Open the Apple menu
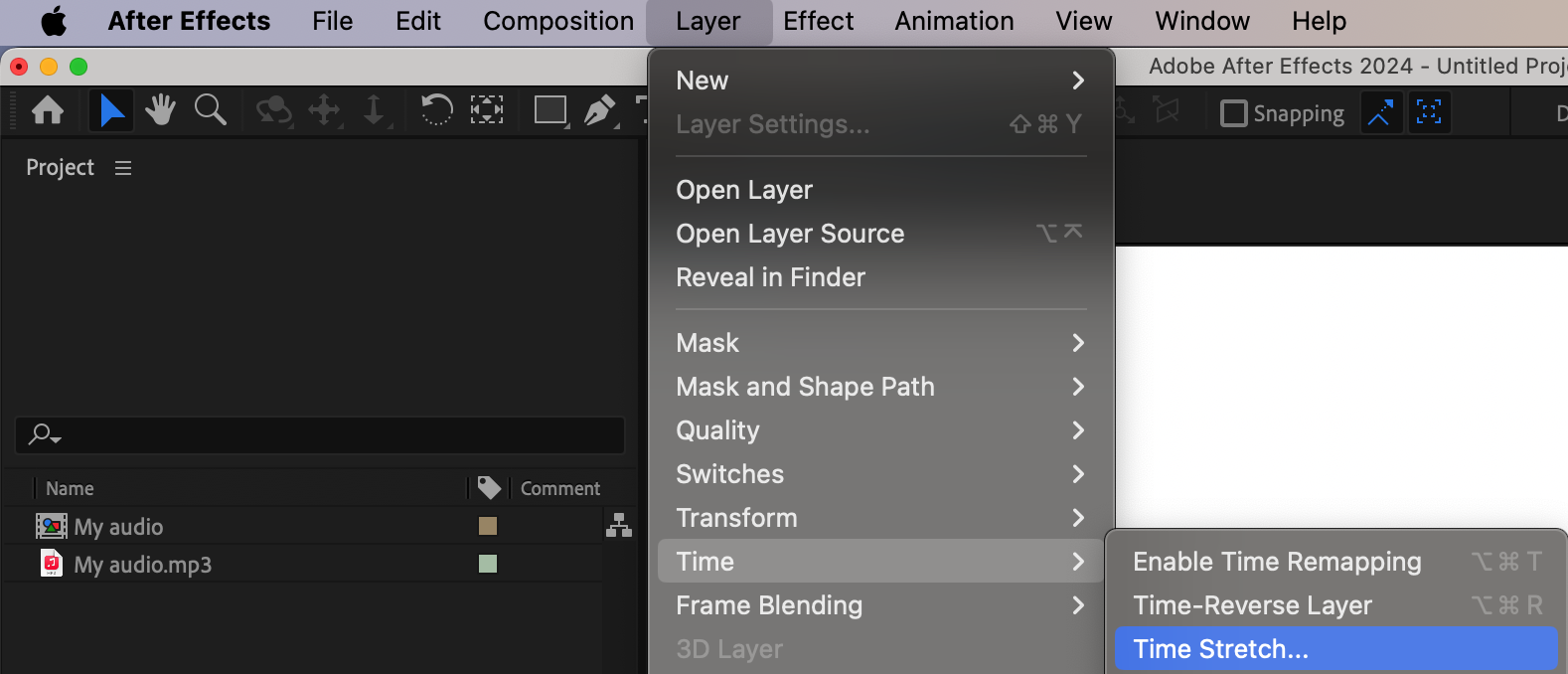Screen dimensions: 1568x674 pos(54,21)
